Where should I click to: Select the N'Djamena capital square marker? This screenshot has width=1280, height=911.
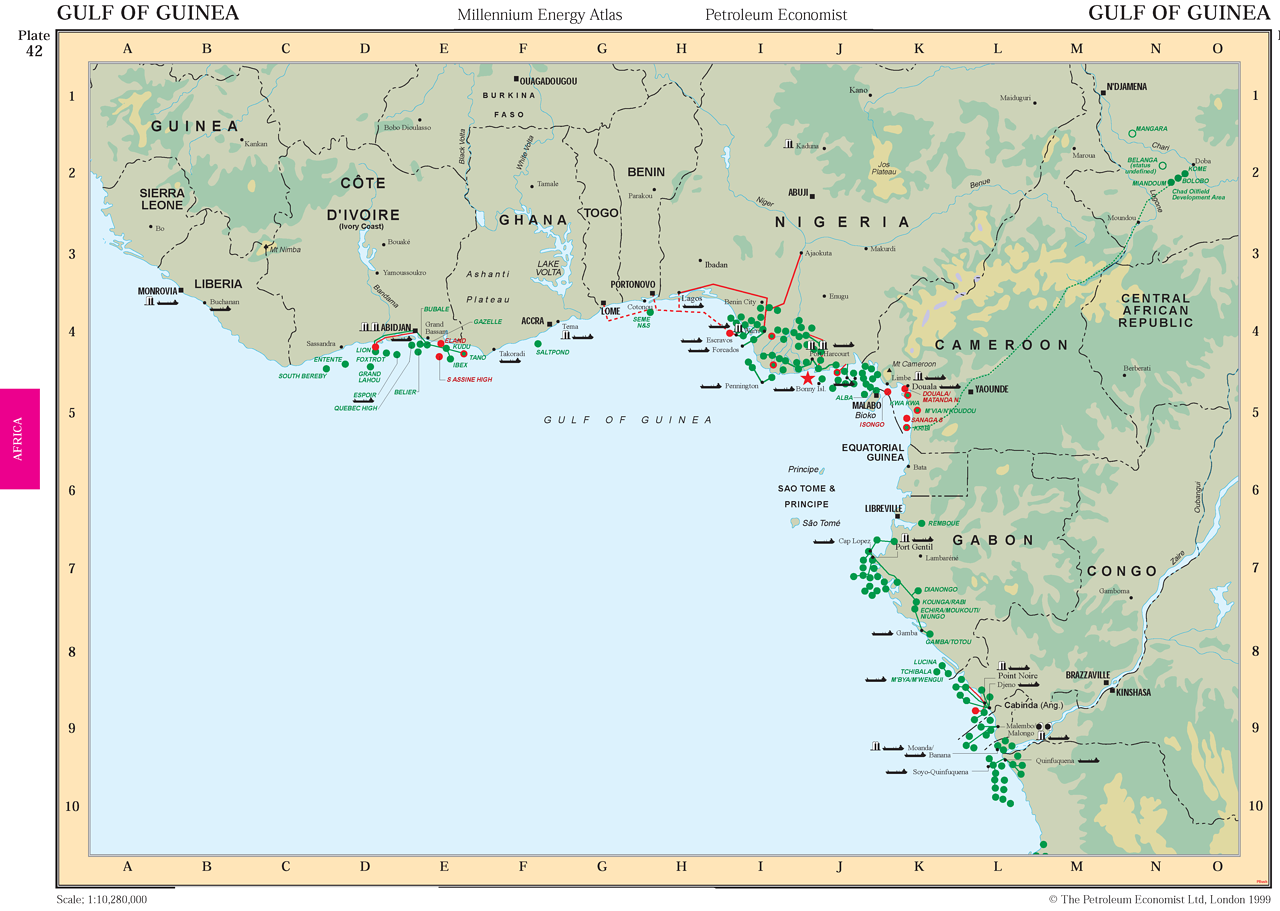click(x=1102, y=91)
